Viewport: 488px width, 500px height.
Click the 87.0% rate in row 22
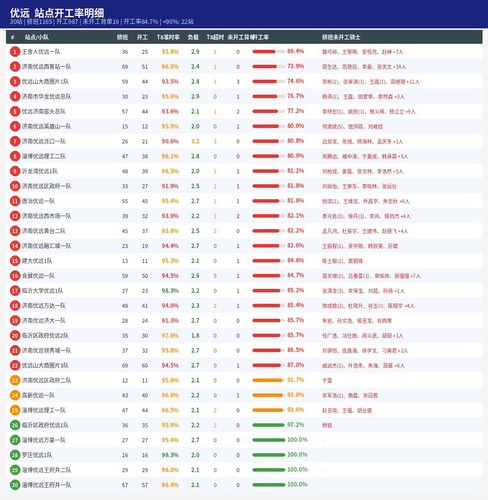(x=295, y=365)
